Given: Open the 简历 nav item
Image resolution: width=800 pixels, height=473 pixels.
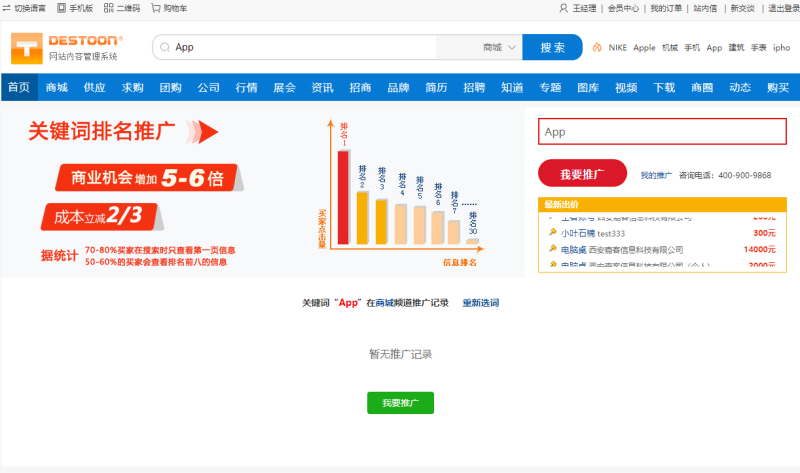Looking at the screenshot, I should (x=436, y=88).
